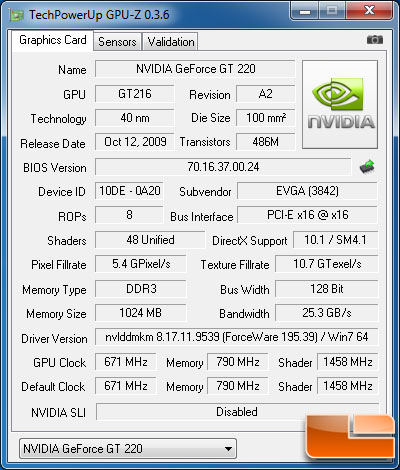The image size is (400, 470).
Task: Click the Name field showing GeForce GT 220
Action: (195, 69)
